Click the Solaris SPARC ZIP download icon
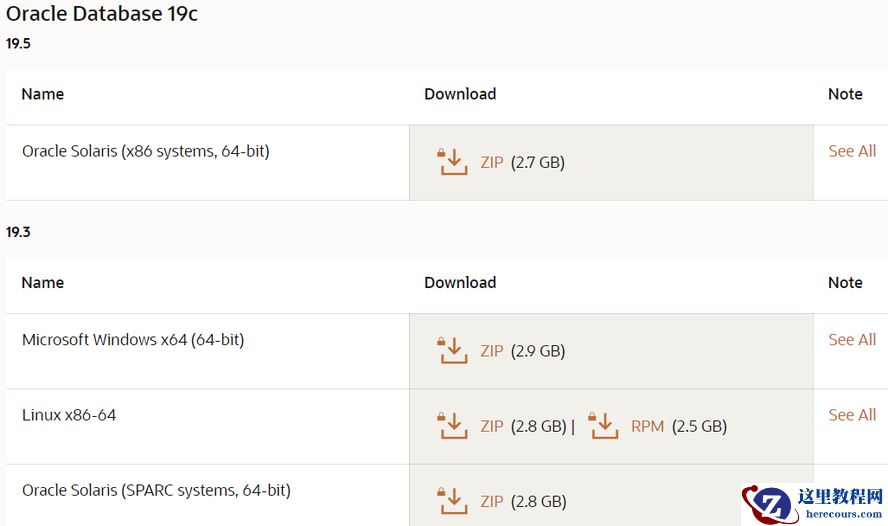 point(453,501)
